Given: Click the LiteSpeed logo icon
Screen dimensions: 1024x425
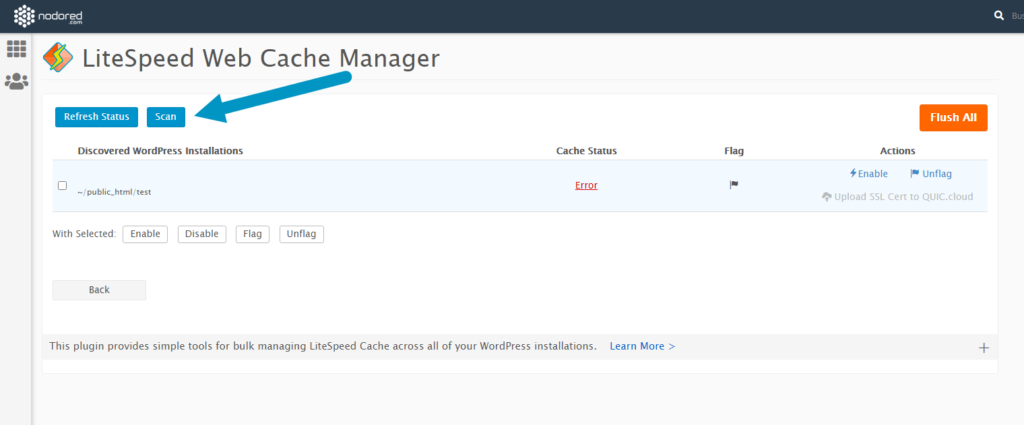Looking at the screenshot, I should tap(58, 57).
